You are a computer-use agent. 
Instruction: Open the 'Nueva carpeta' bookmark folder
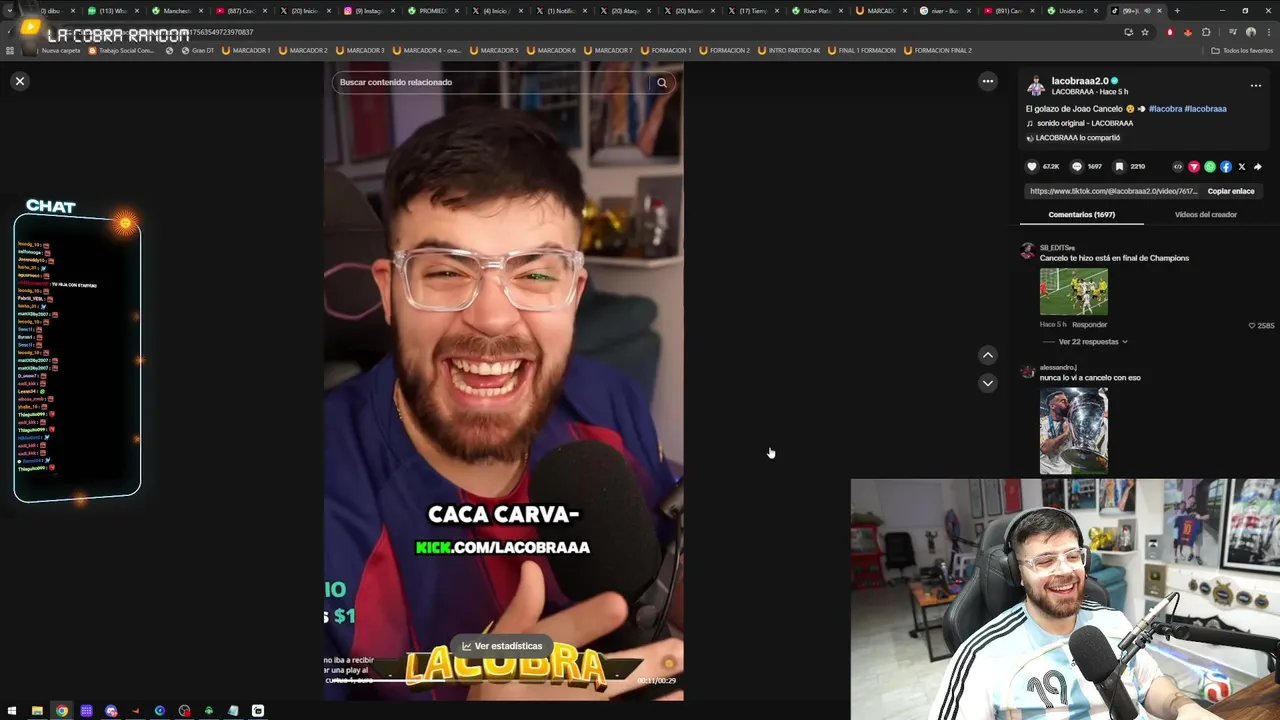[55, 50]
